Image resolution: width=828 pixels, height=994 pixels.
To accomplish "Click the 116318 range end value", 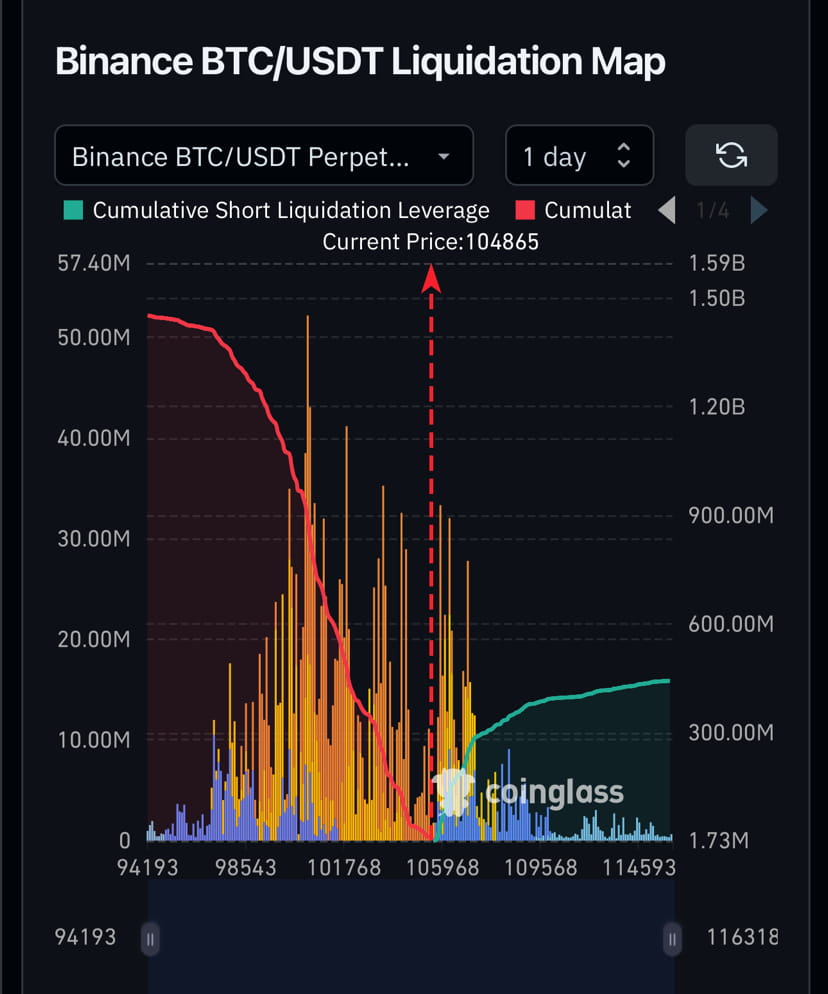I will [x=742, y=937].
